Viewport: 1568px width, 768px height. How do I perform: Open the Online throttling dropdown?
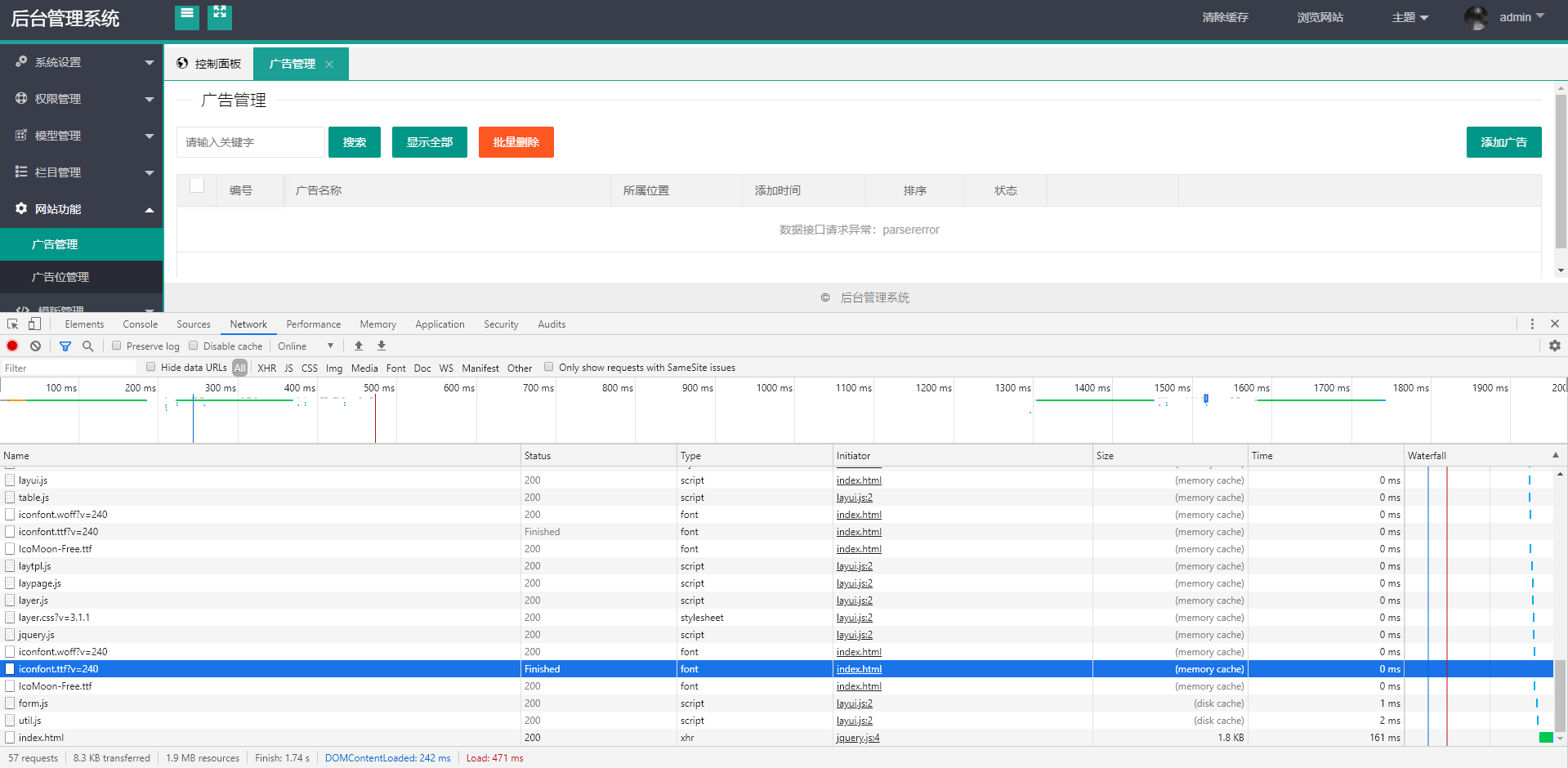[x=306, y=346]
